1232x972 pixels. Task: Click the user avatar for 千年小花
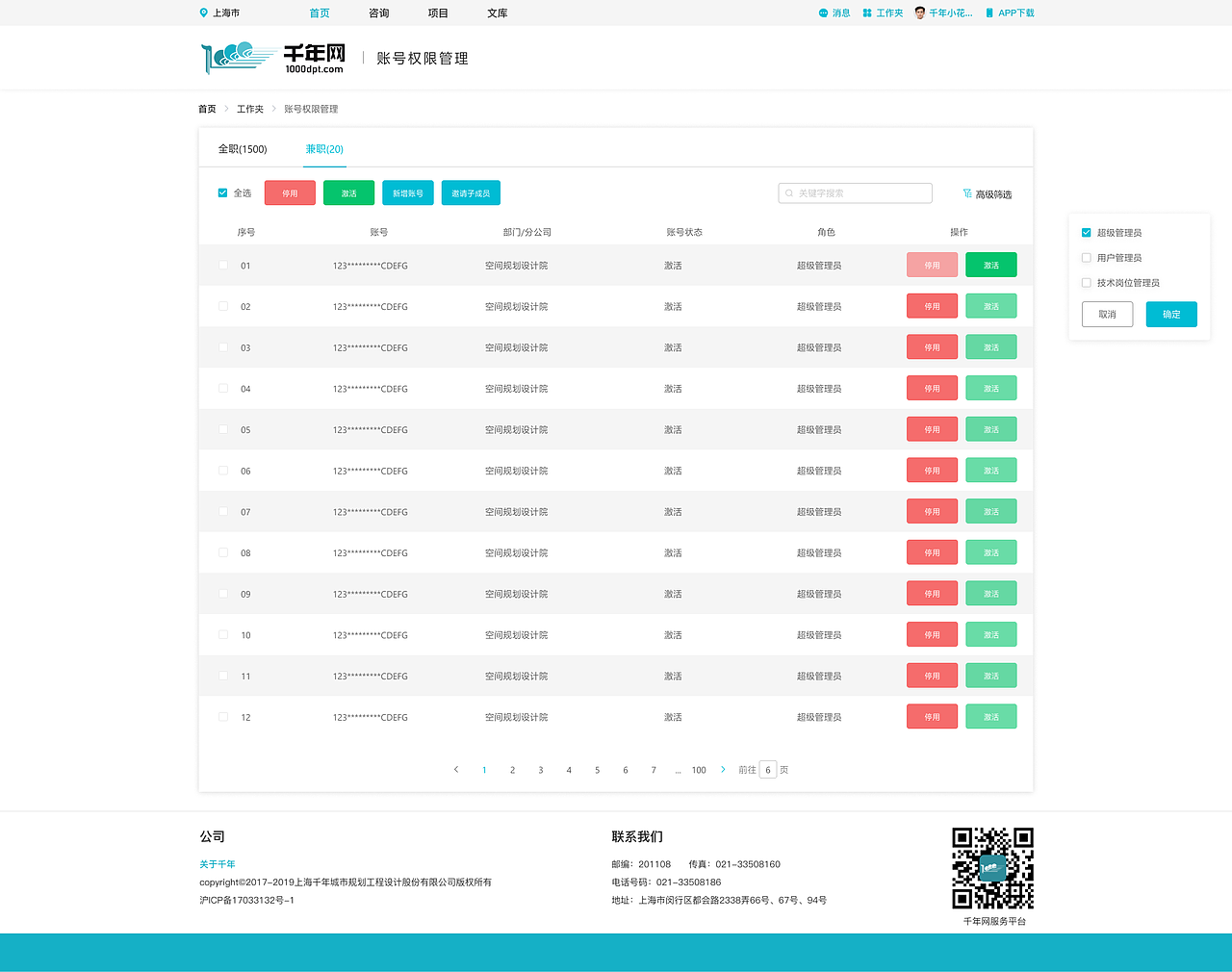point(920,13)
